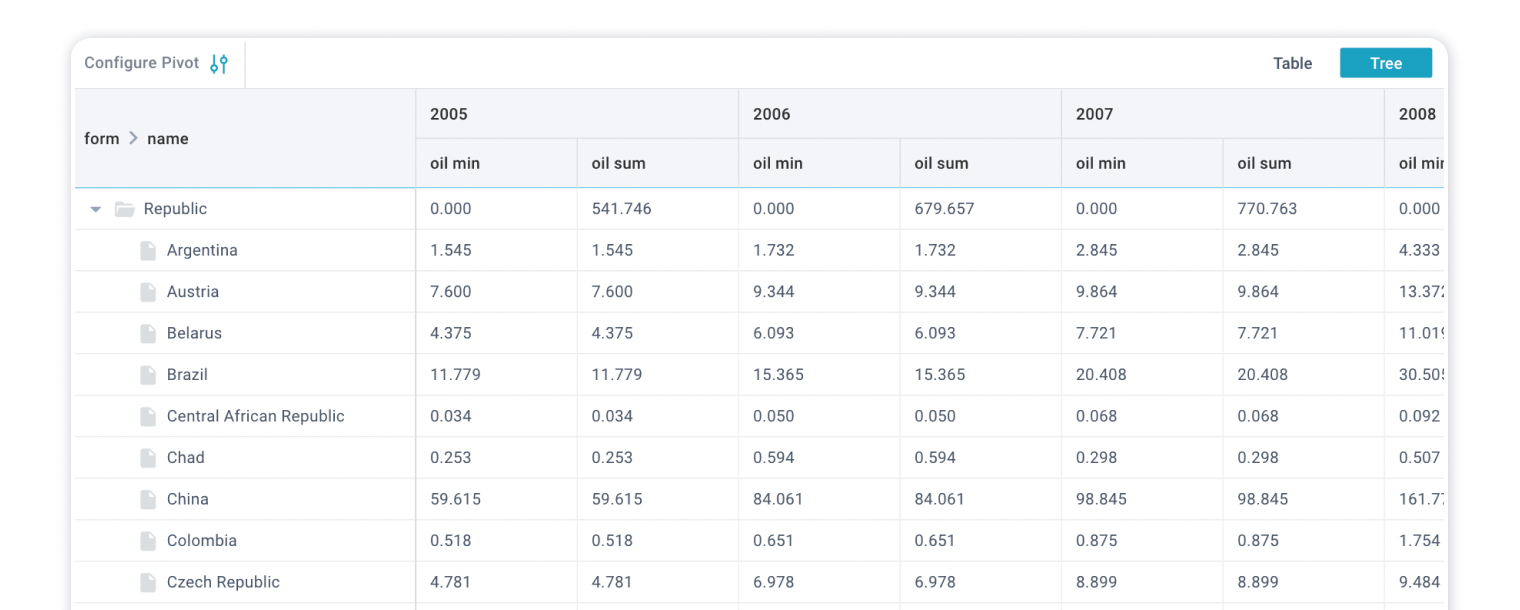Click the Central African Republic file icon

148,417
